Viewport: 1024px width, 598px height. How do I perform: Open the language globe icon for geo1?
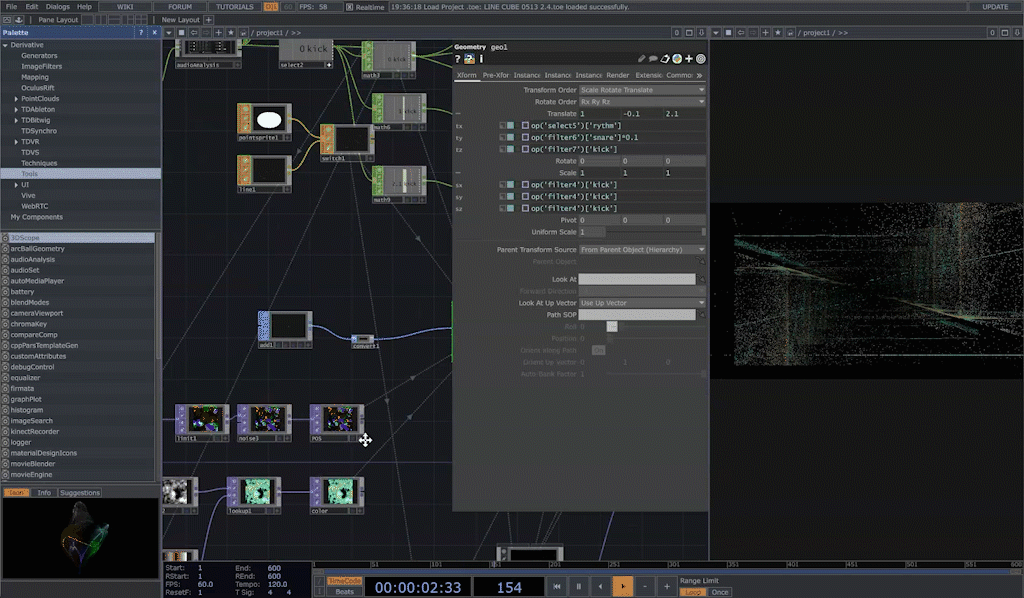pos(677,59)
